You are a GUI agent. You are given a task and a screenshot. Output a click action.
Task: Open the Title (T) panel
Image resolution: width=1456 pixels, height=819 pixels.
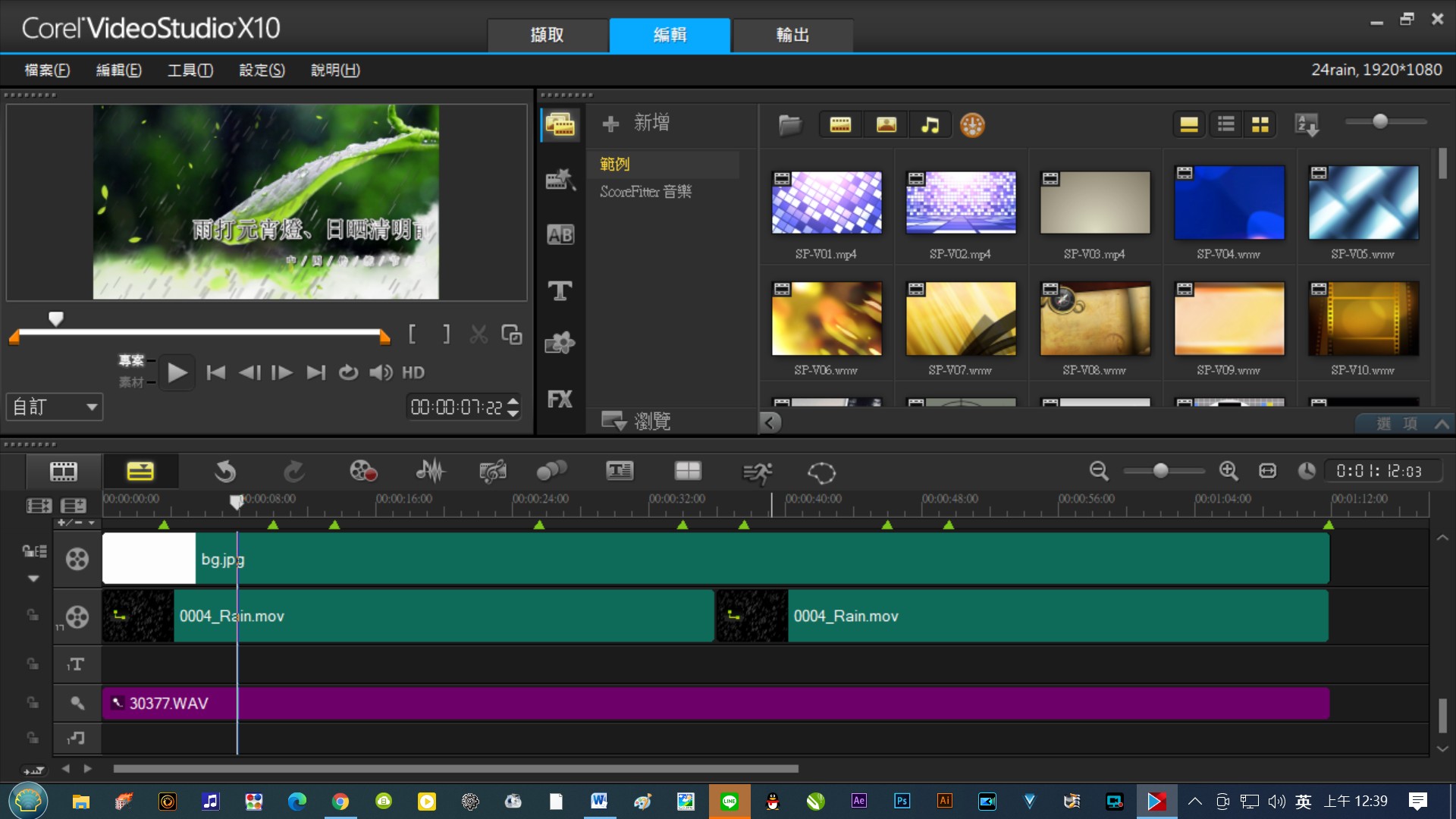(x=560, y=290)
